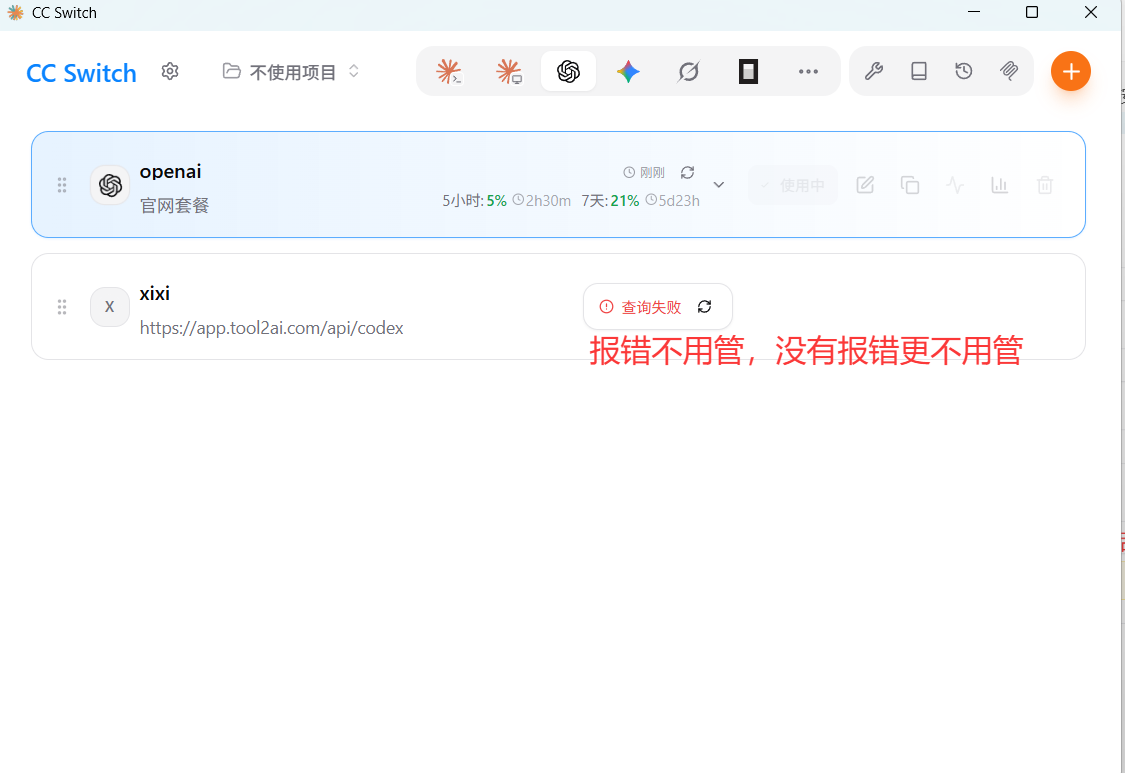
Task: Open the book prompts icon
Action: coord(919,71)
